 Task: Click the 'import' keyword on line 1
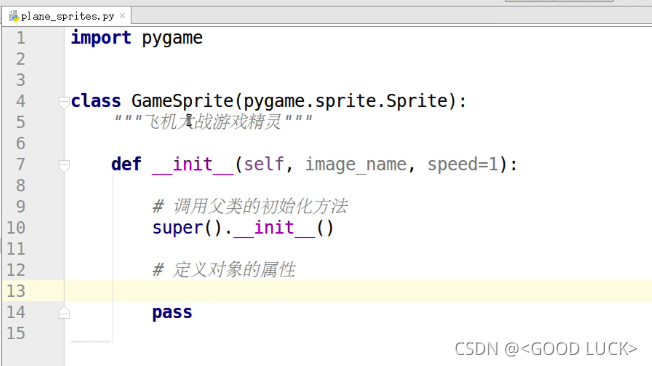[x=101, y=38]
